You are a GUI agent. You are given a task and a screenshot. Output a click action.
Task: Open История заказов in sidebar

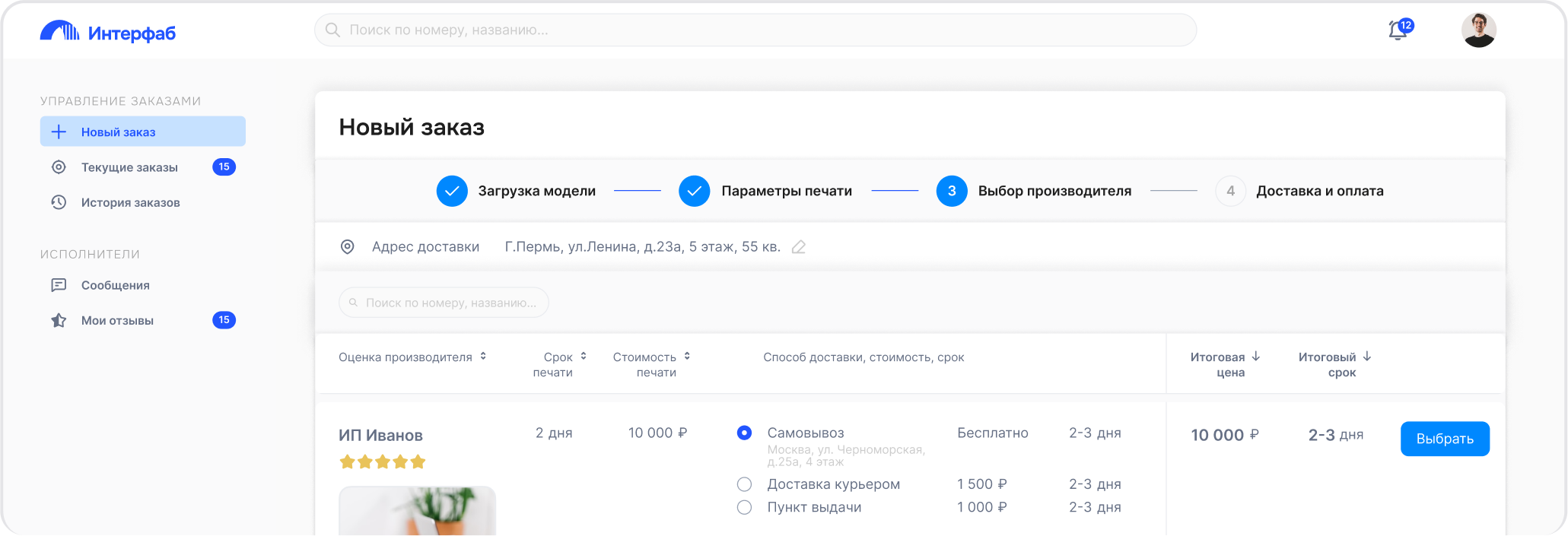[x=143, y=202]
